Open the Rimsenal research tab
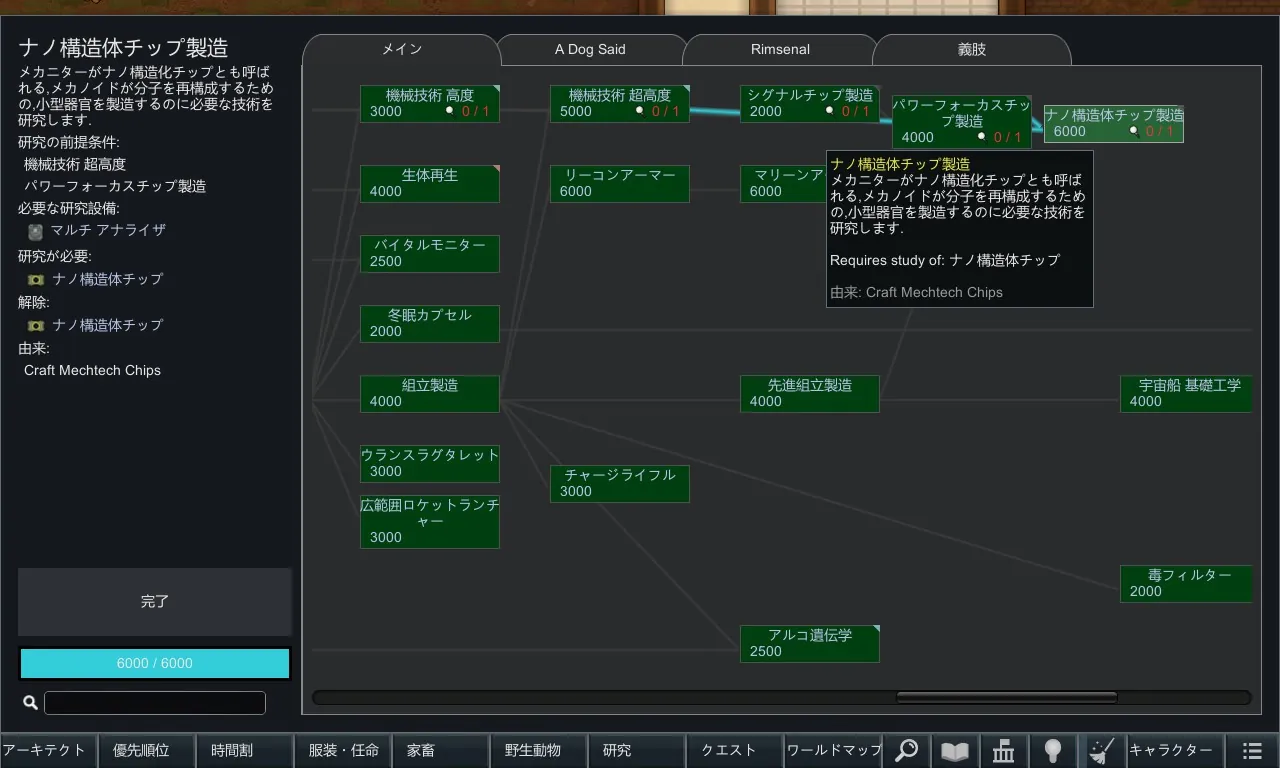 pos(780,49)
